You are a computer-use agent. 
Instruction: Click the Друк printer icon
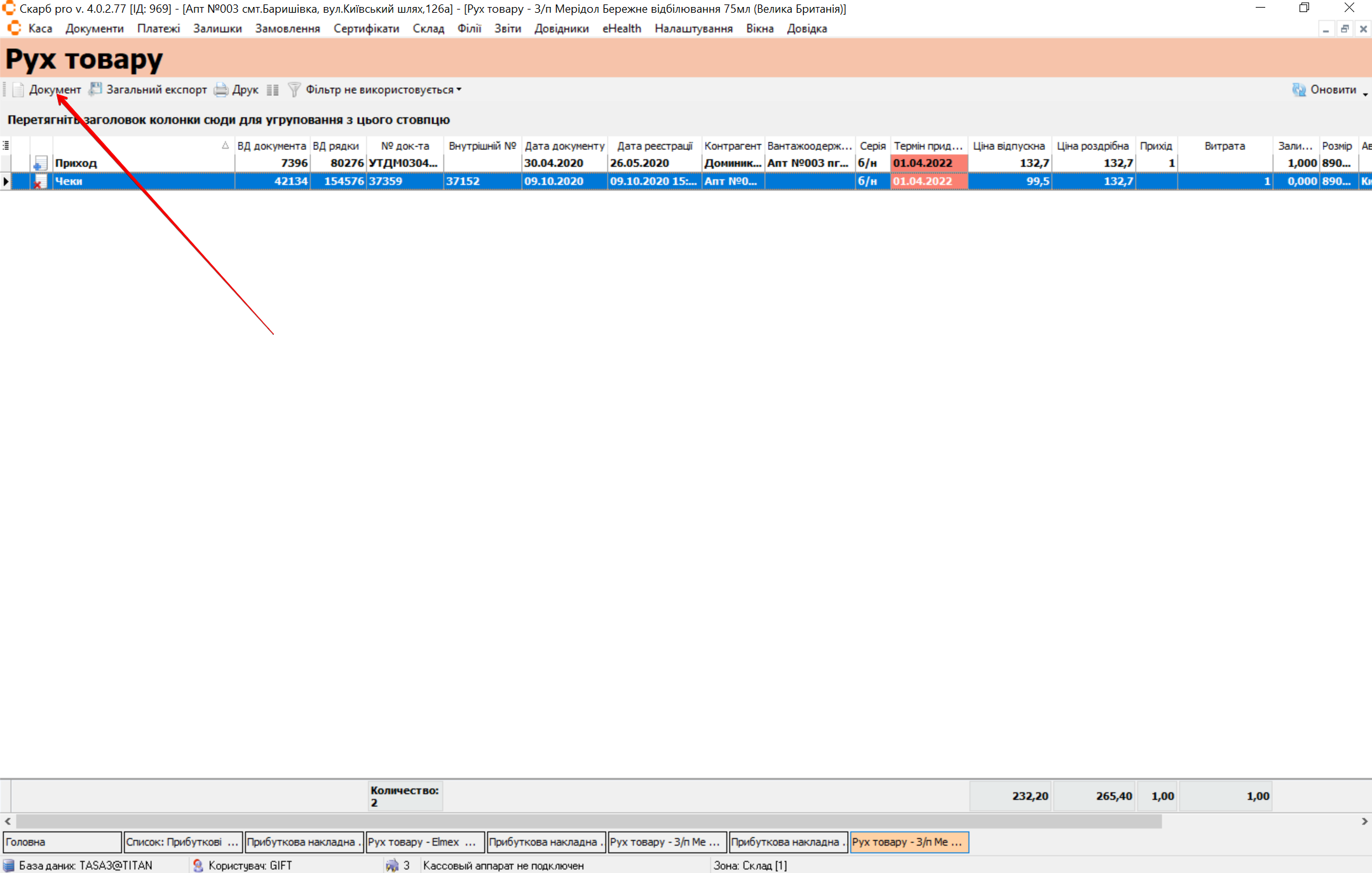[x=221, y=90]
